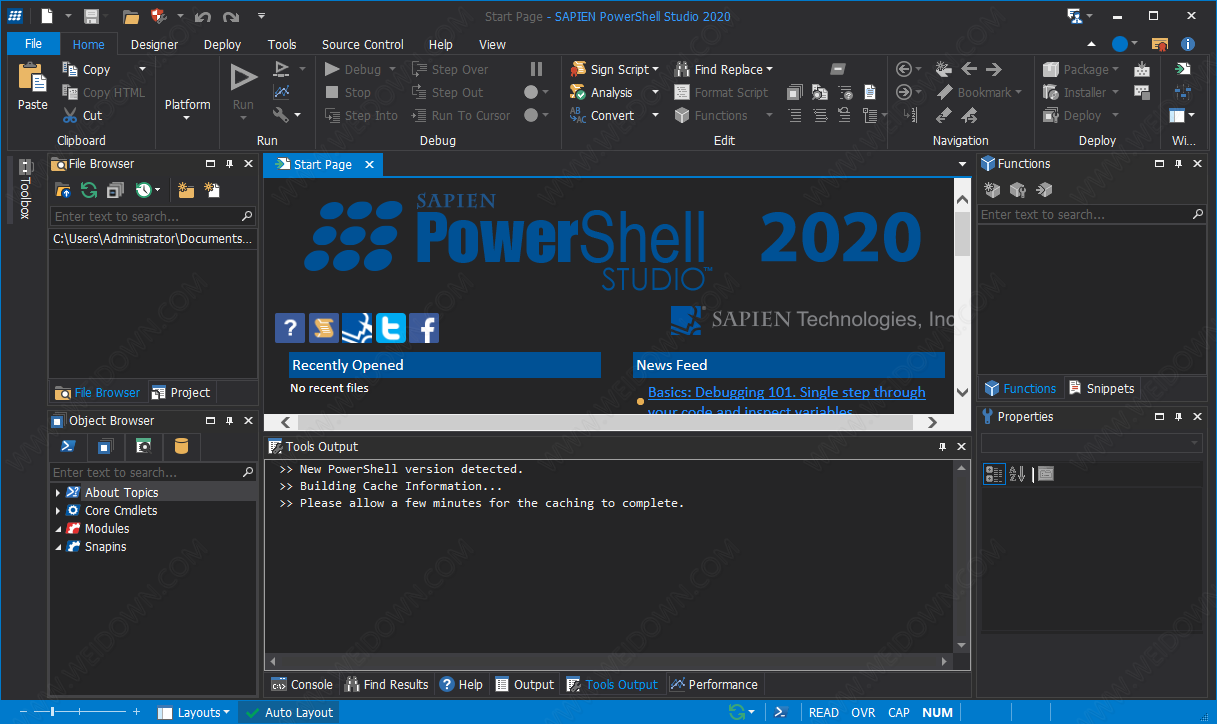1217x724 pixels.
Task: Toggle pin on Object Browser panel
Action: [x=229, y=421]
